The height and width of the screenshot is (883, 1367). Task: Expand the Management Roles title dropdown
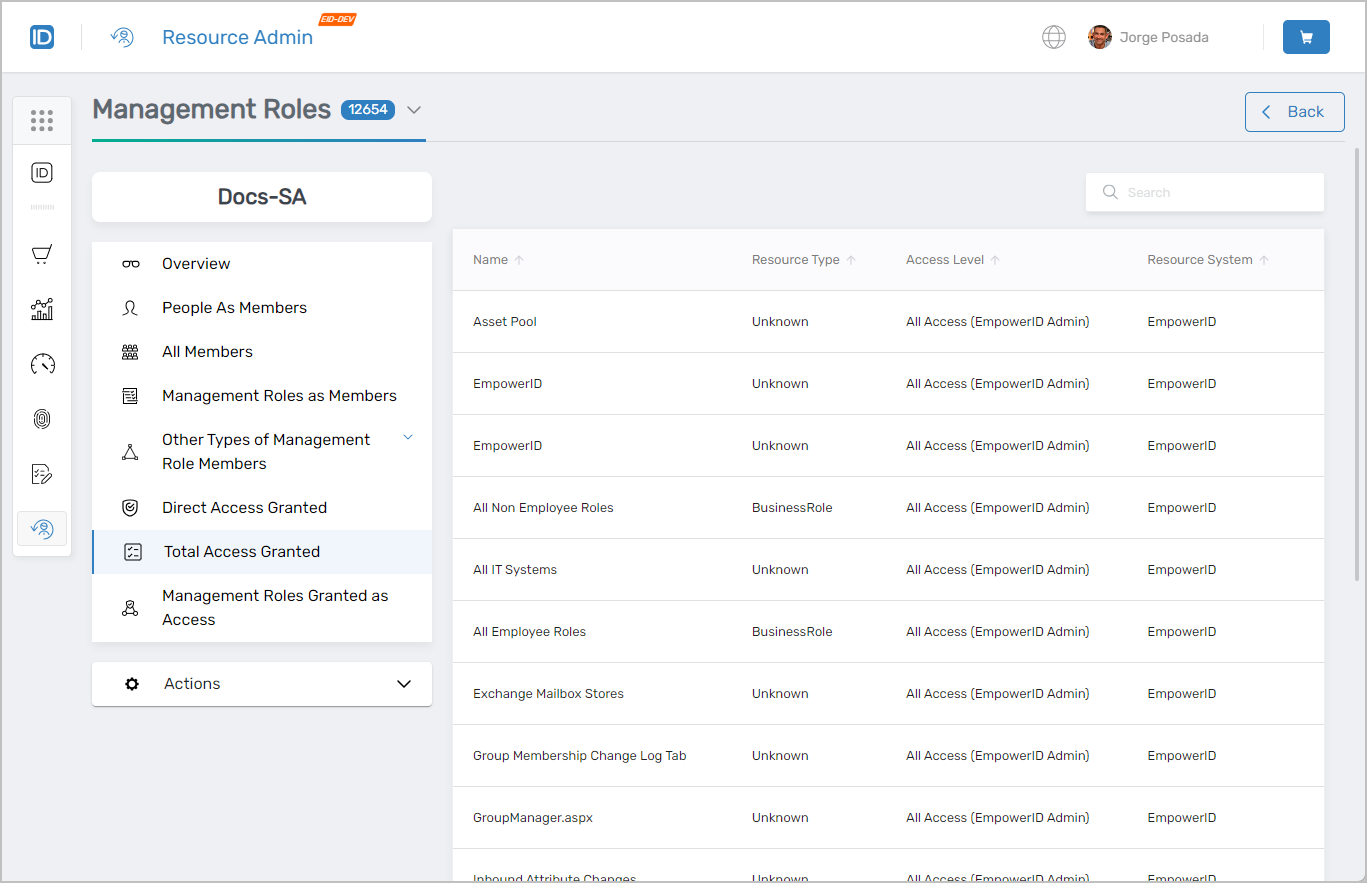(414, 110)
